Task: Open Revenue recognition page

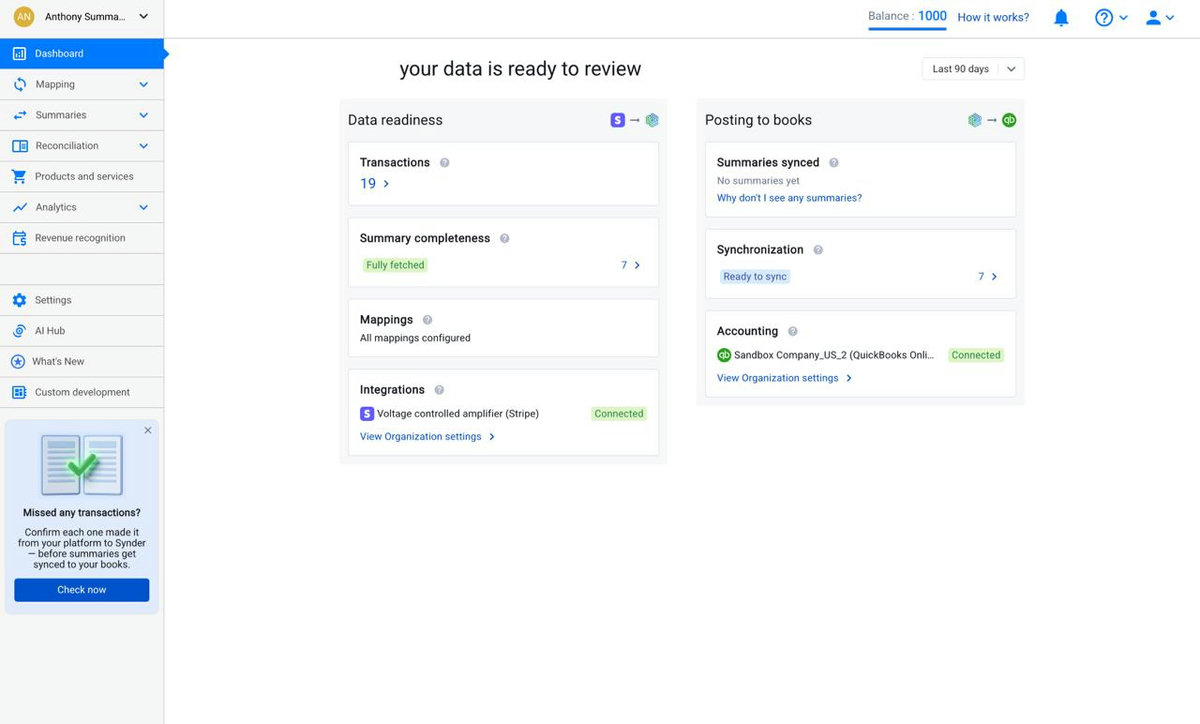Action: [82, 238]
